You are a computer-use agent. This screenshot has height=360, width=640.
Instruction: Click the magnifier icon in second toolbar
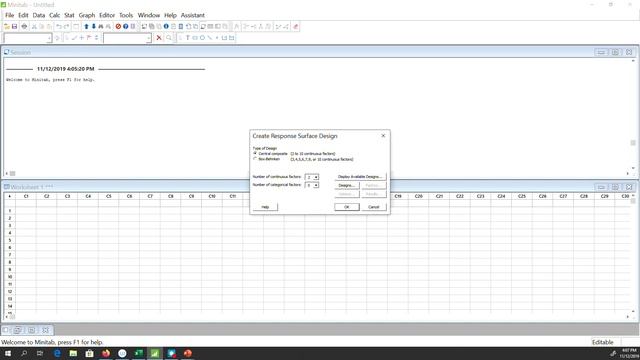pos(169,38)
